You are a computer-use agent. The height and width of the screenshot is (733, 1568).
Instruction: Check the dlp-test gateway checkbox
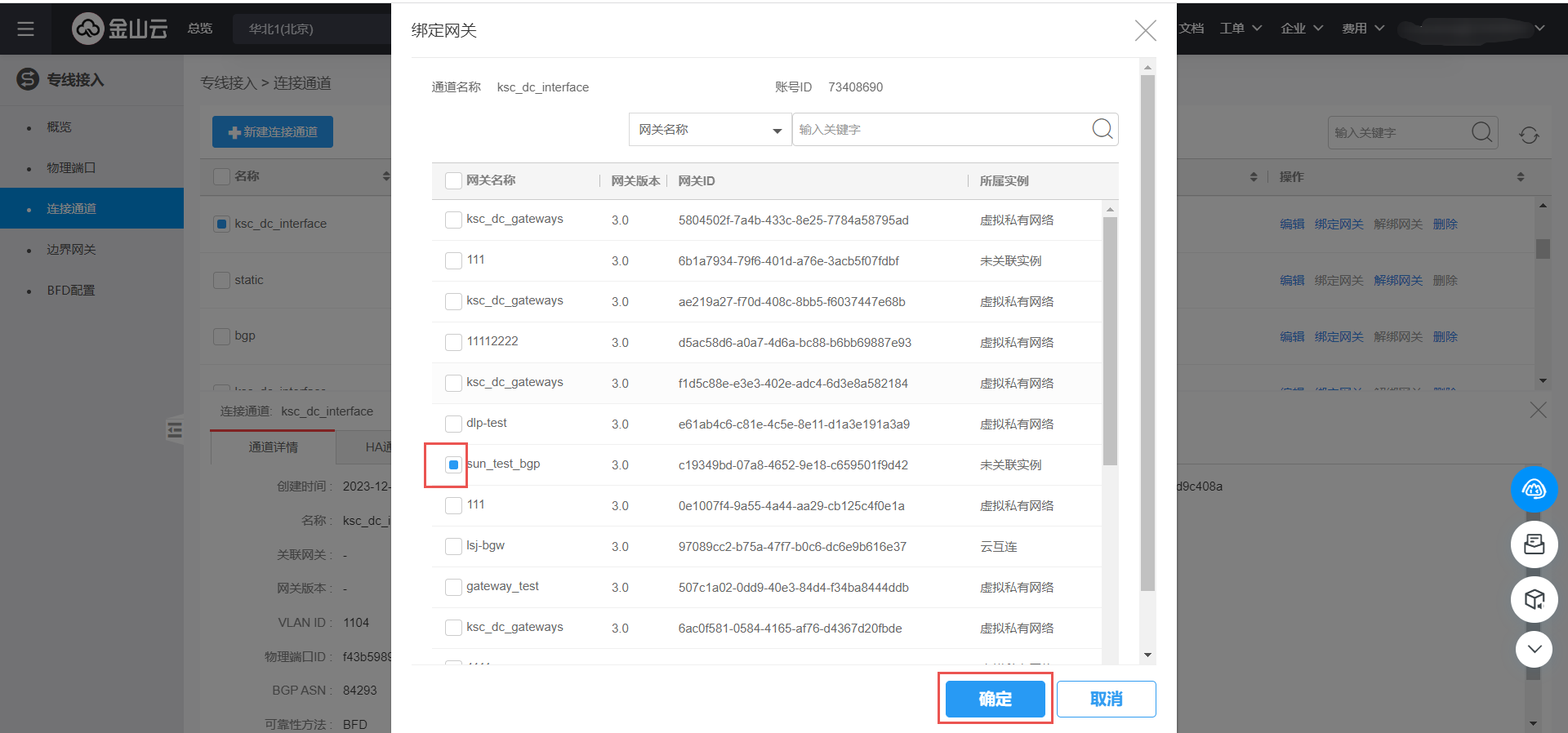point(453,424)
